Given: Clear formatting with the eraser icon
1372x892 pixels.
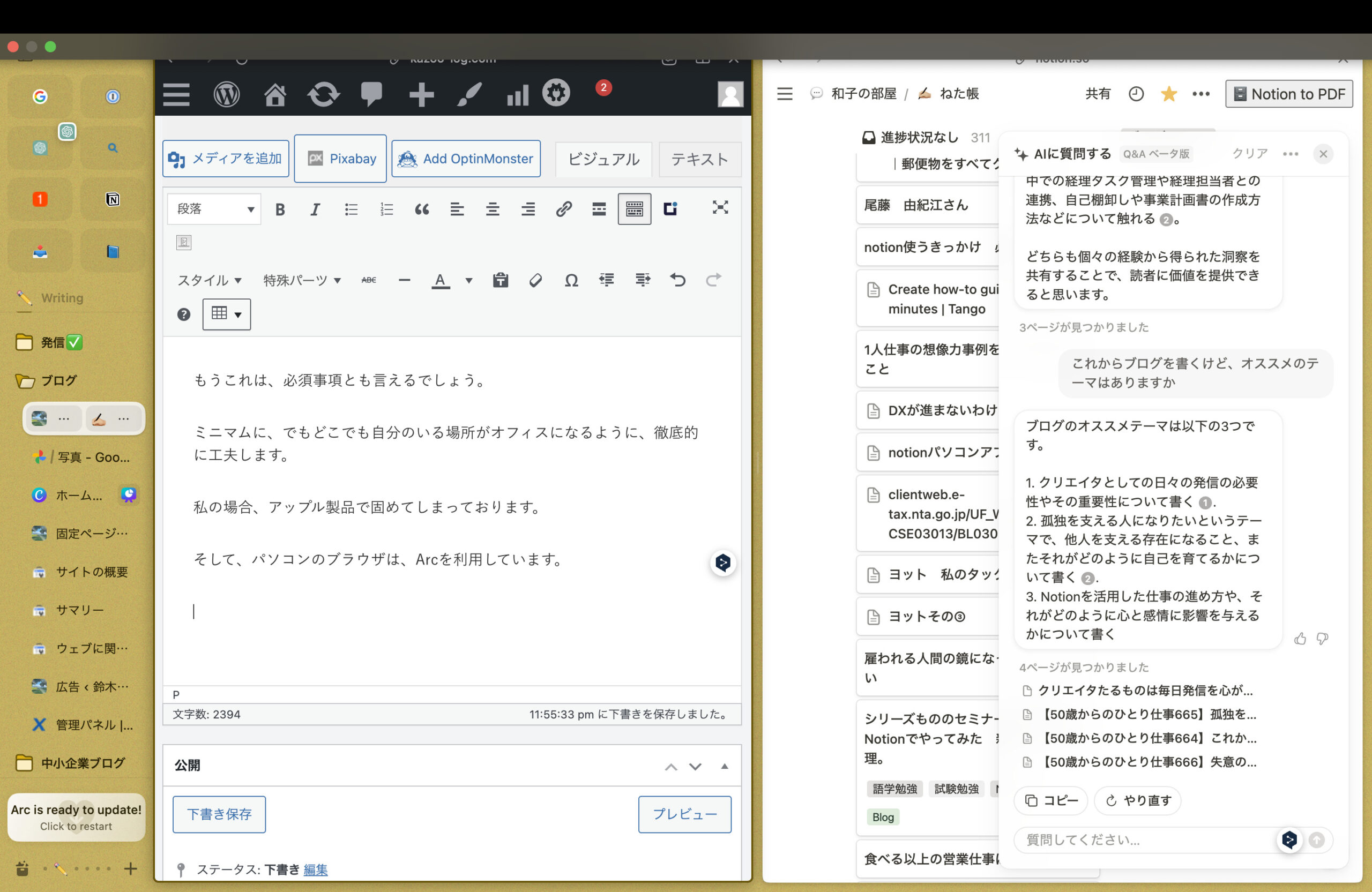Looking at the screenshot, I should point(535,281).
